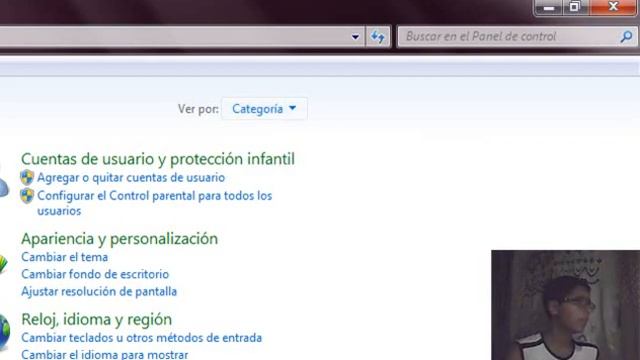
Task: Click Agregar o quitar cuentas de usuario
Action: click(131, 178)
